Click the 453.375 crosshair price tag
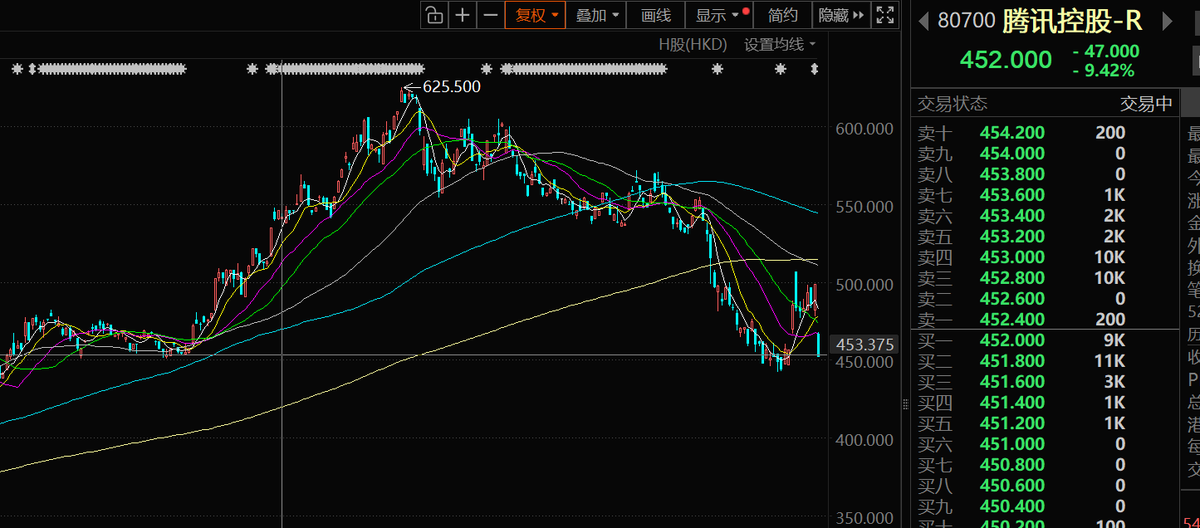 click(864, 345)
